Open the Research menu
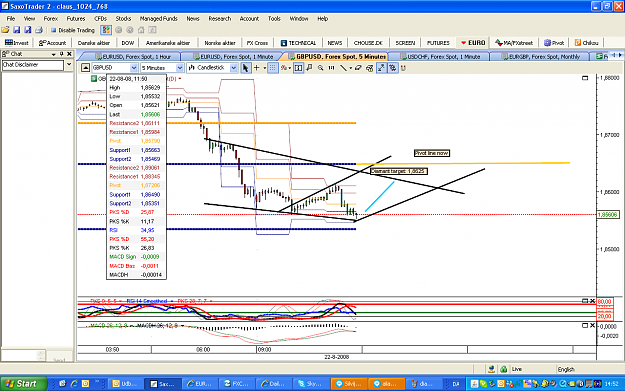625x391 pixels. pos(220,18)
